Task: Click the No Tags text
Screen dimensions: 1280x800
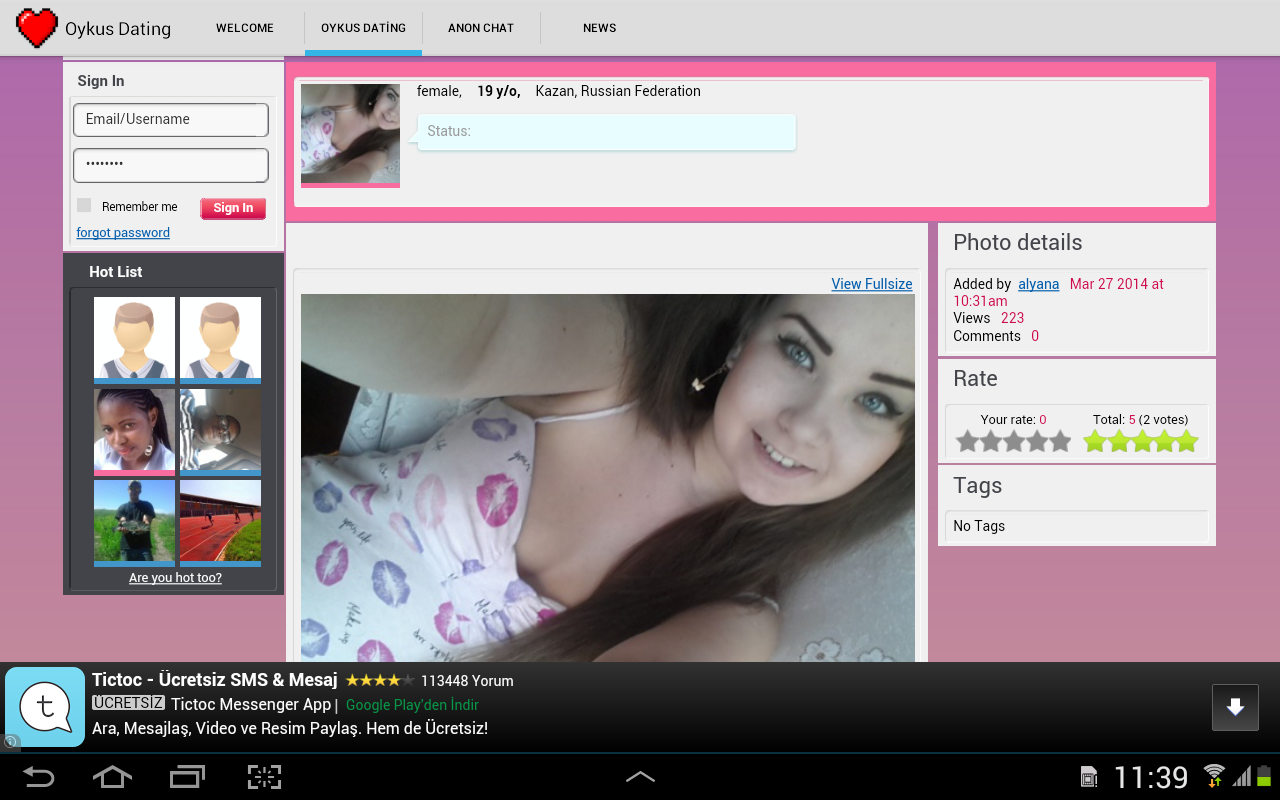Action: (979, 526)
